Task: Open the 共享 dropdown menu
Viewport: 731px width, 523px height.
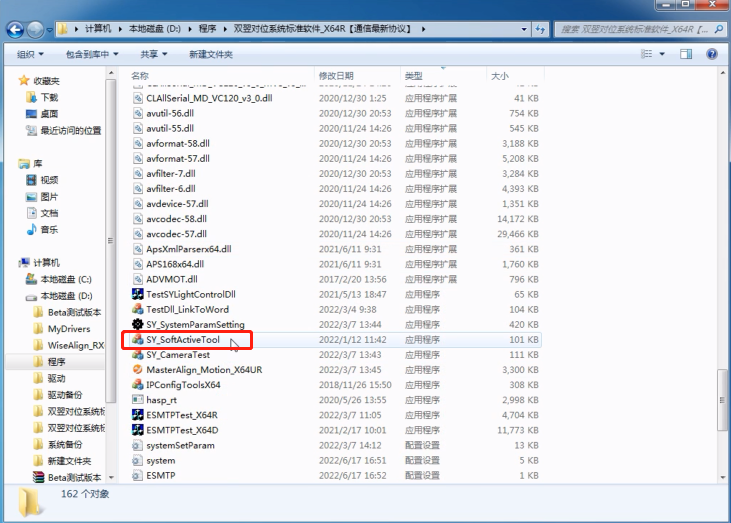Action: tap(153, 54)
